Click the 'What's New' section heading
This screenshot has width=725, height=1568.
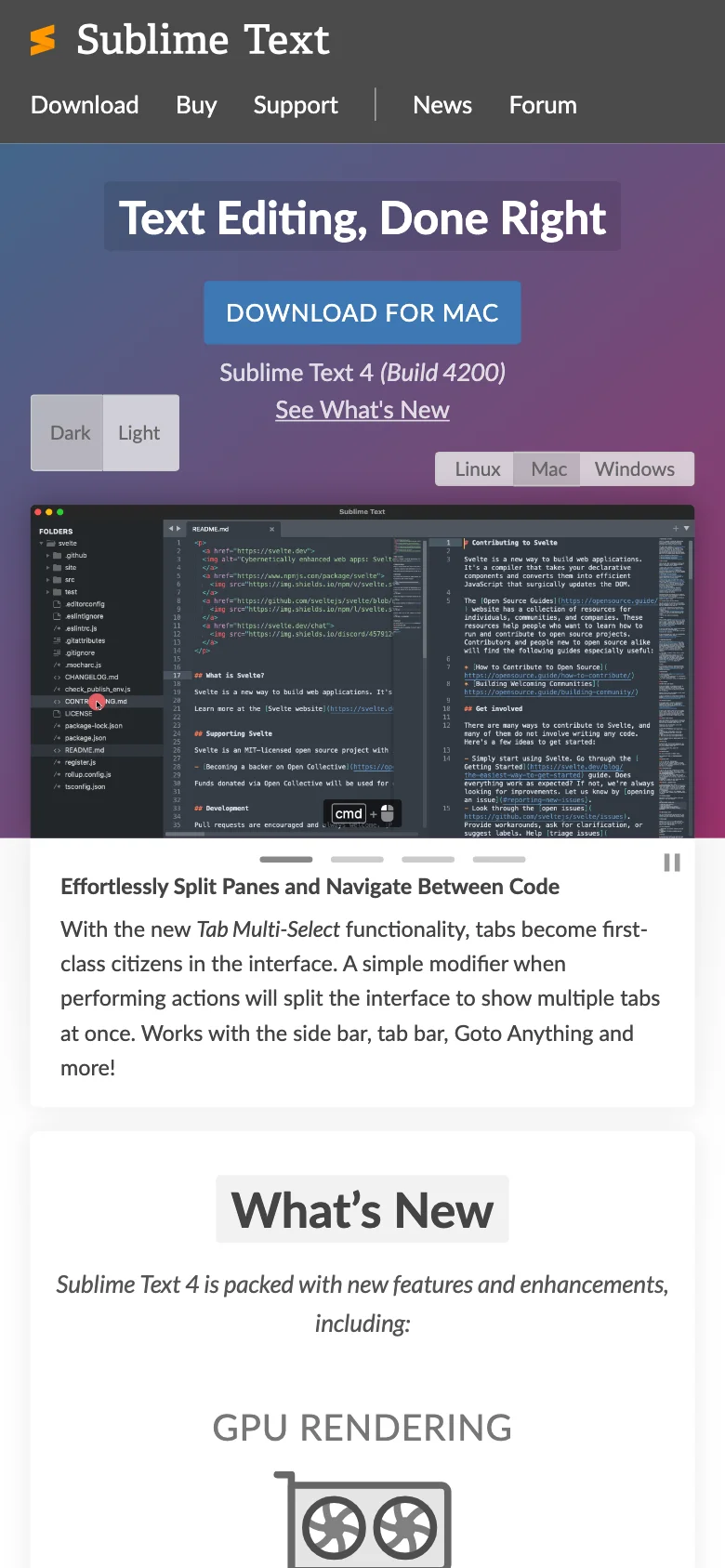pos(362,1209)
